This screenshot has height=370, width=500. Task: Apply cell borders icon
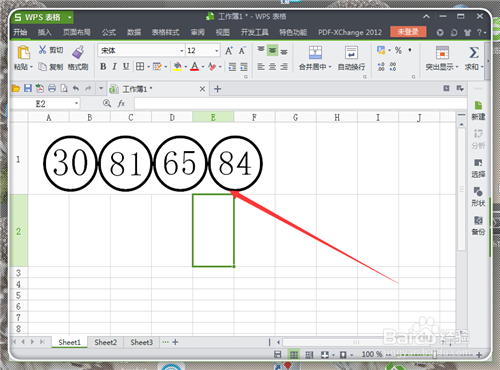140,66
